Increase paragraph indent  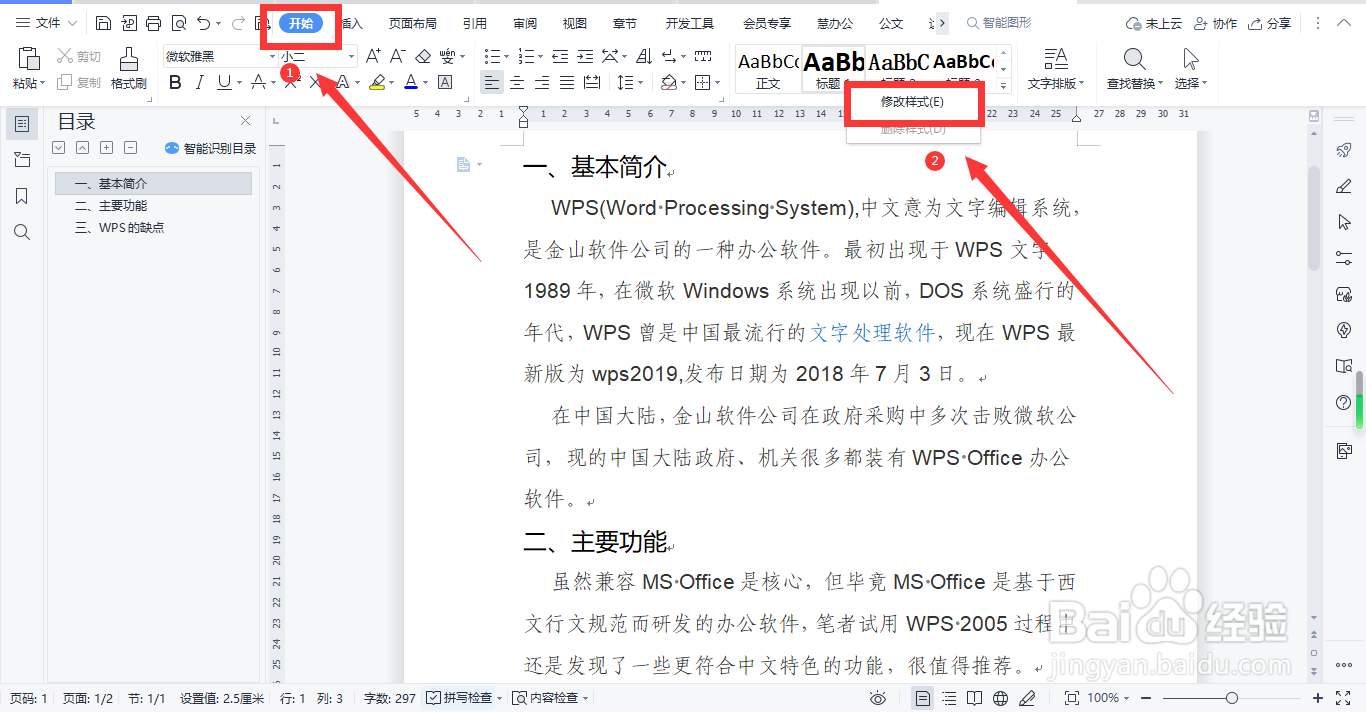click(x=584, y=57)
